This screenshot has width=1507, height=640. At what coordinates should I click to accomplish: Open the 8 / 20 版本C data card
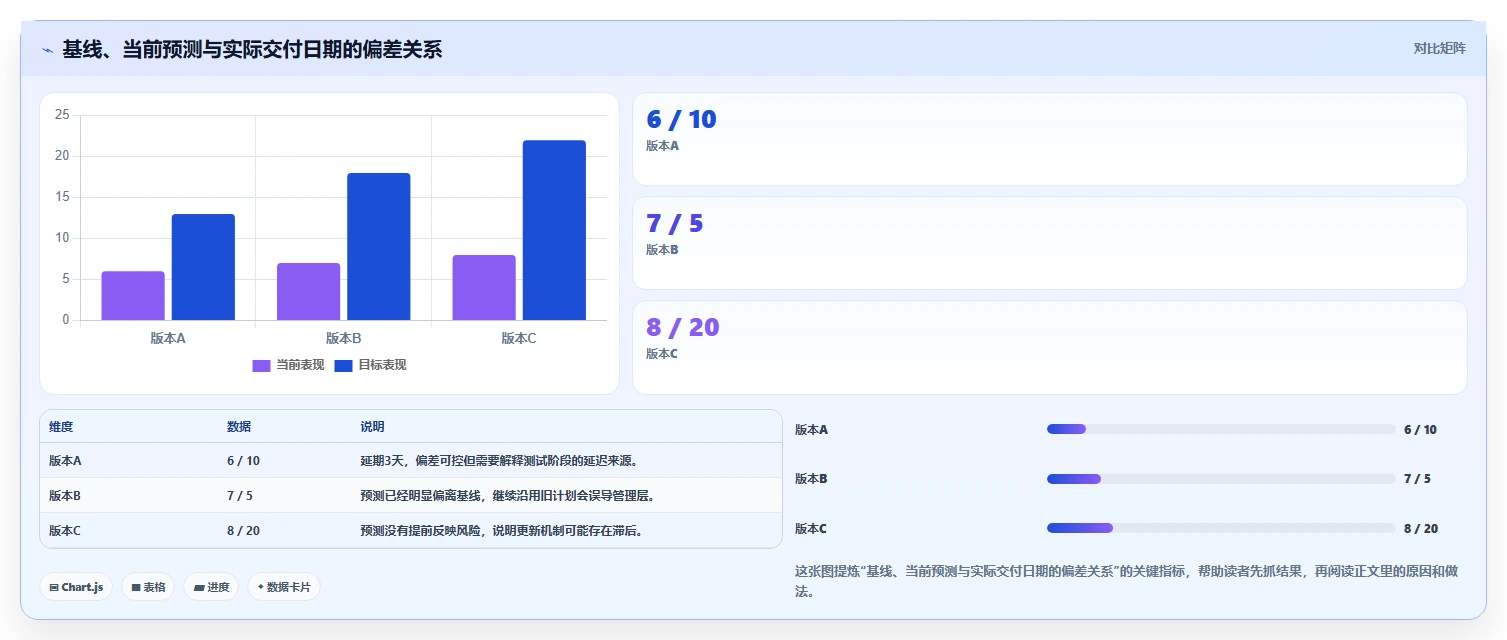[1050, 347]
